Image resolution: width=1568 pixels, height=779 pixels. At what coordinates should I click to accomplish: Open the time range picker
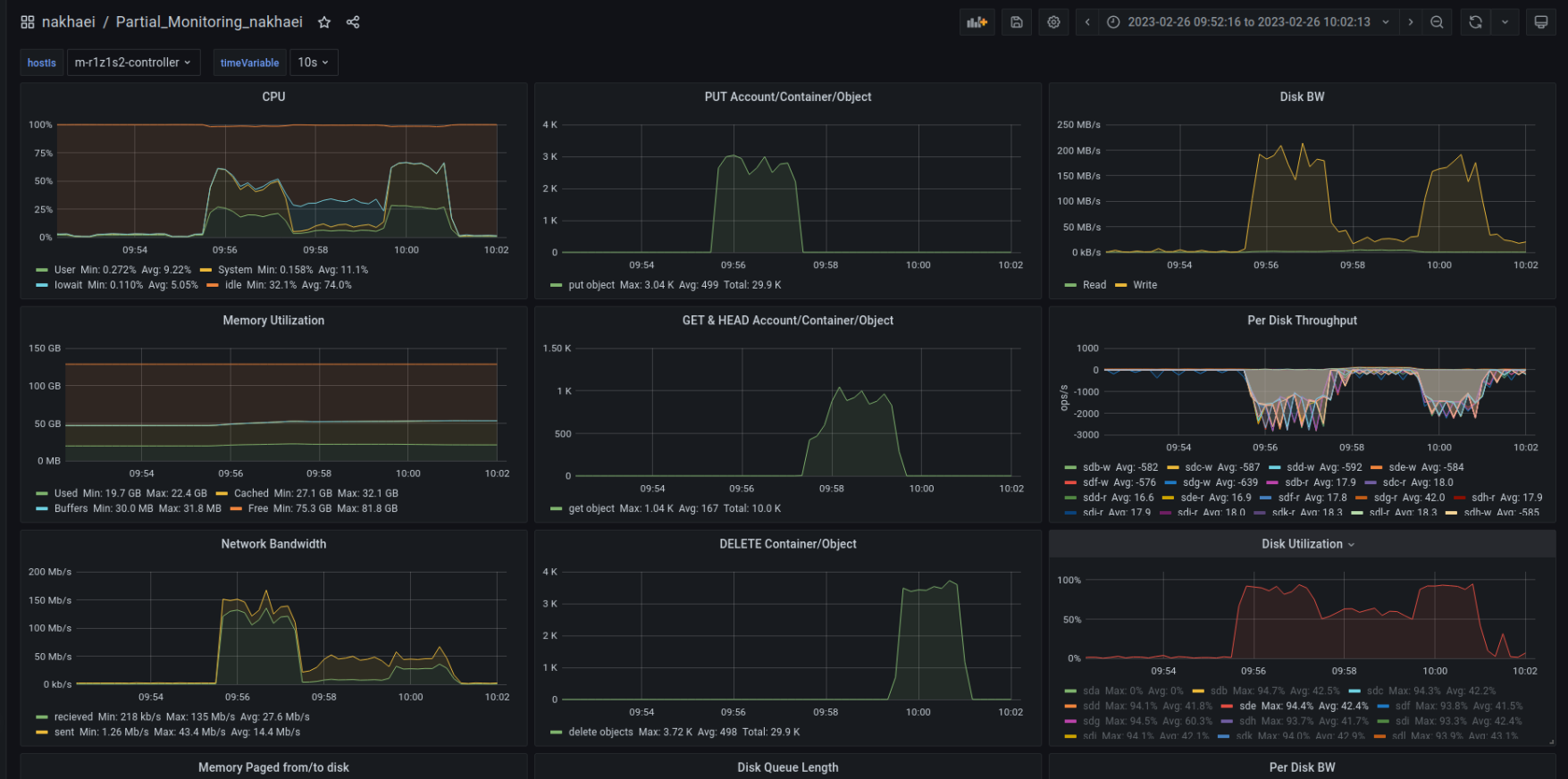click(1248, 22)
